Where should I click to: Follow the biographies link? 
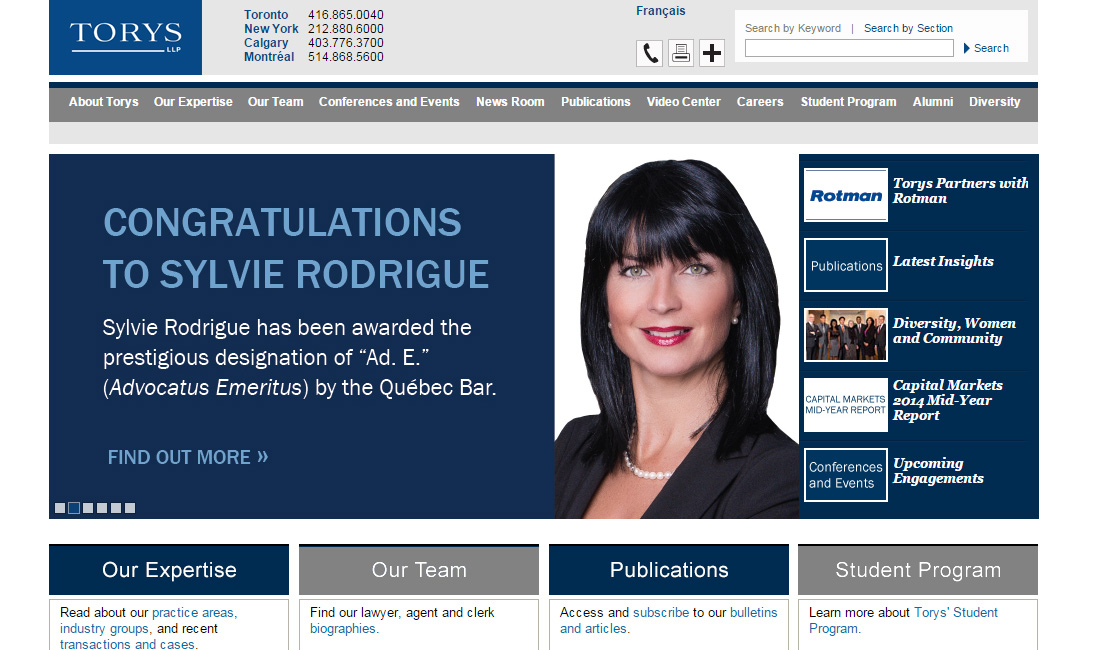point(342,629)
